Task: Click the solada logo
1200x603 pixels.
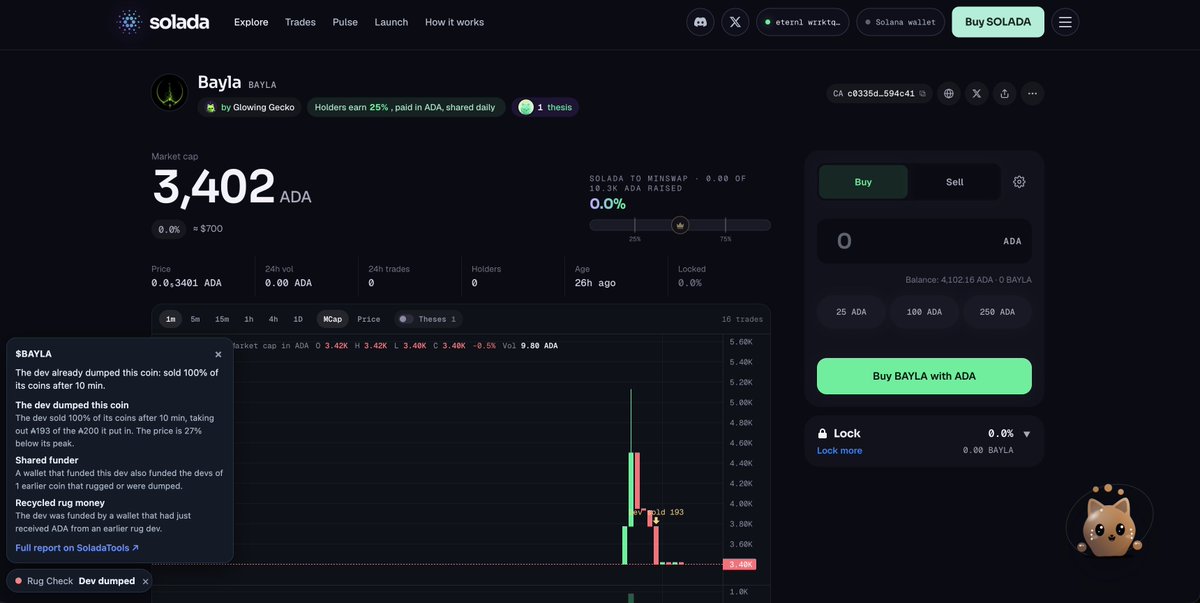Action: point(162,22)
